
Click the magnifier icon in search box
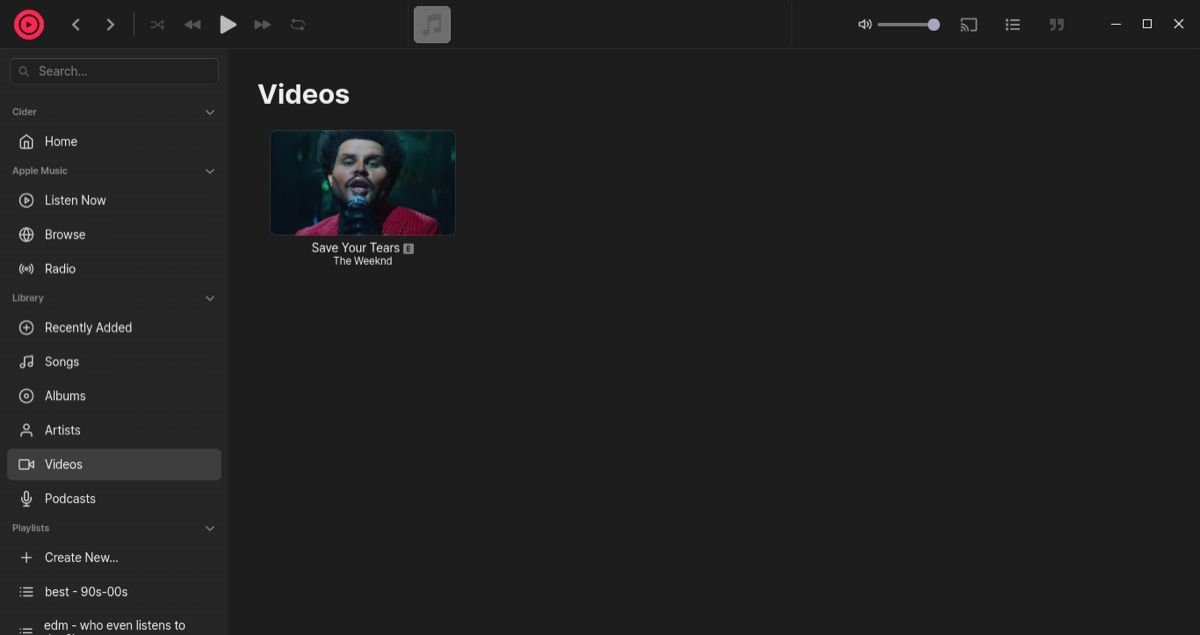(24, 71)
